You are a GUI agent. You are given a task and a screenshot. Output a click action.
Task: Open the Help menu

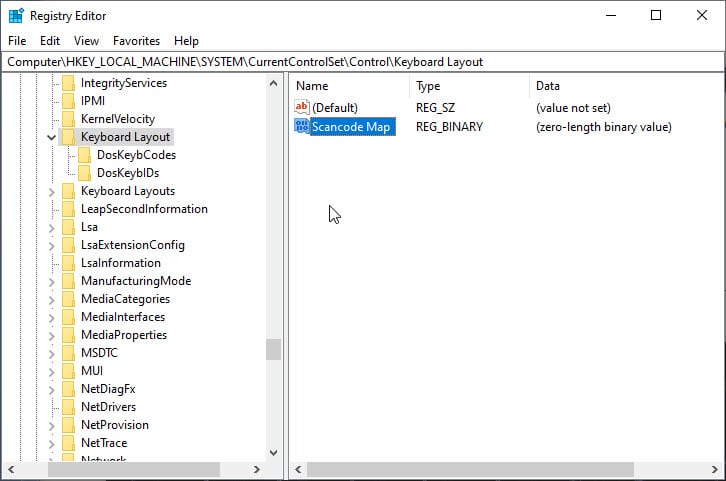186,41
